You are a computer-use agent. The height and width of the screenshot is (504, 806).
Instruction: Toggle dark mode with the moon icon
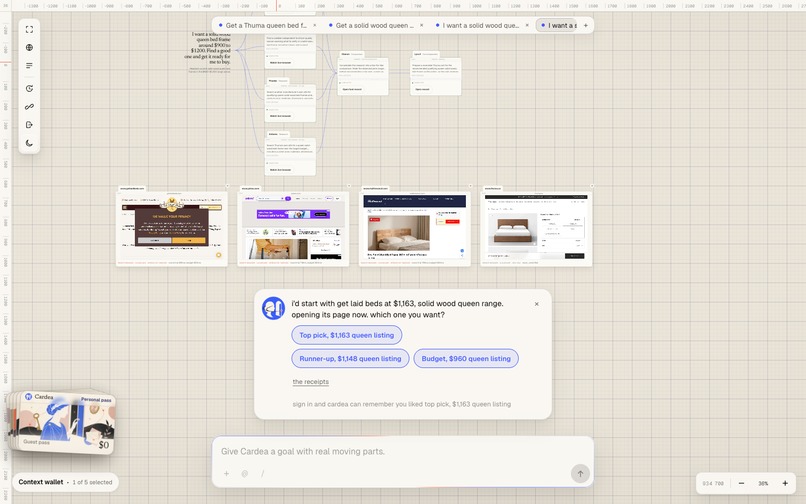(29, 143)
